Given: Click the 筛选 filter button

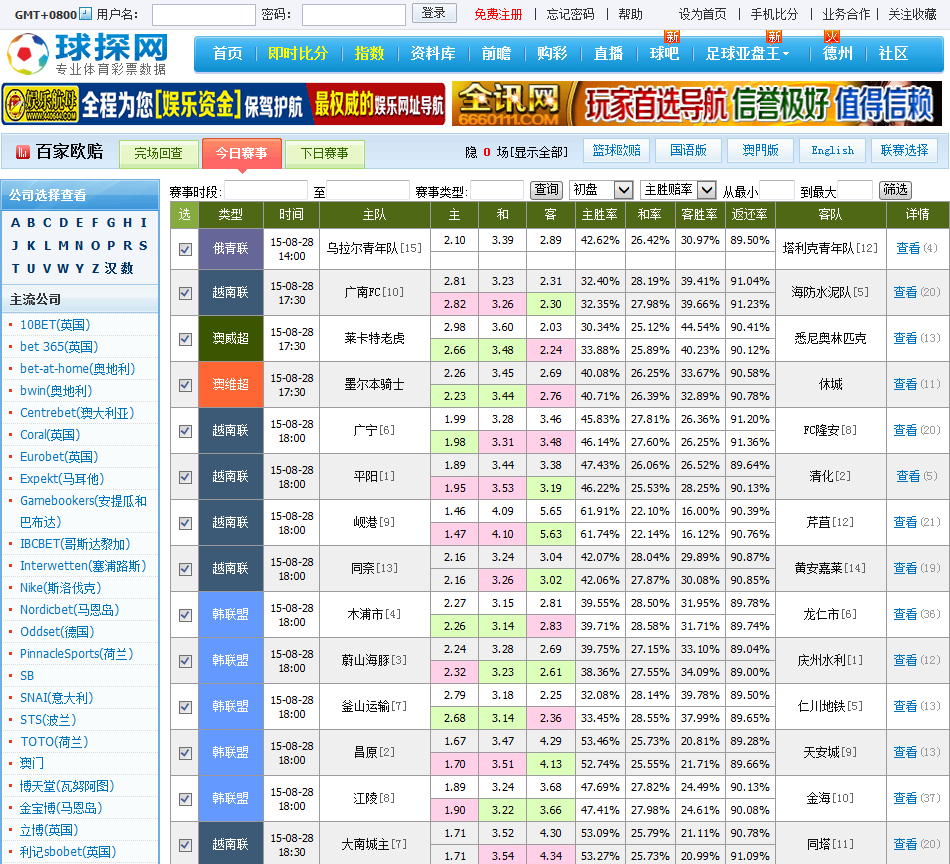Looking at the screenshot, I should [x=895, y=190].
